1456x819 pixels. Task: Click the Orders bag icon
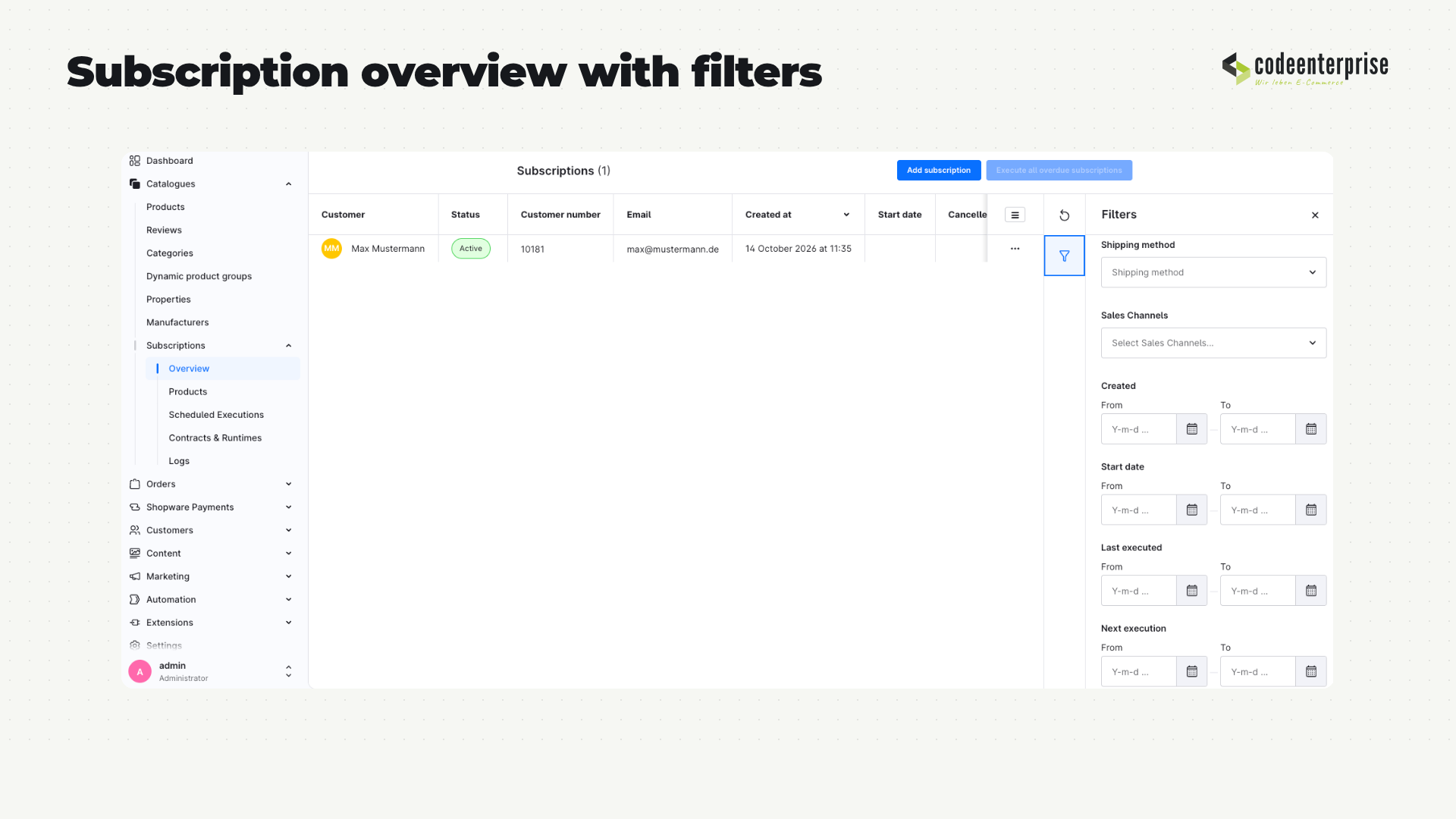pos(135,484)
